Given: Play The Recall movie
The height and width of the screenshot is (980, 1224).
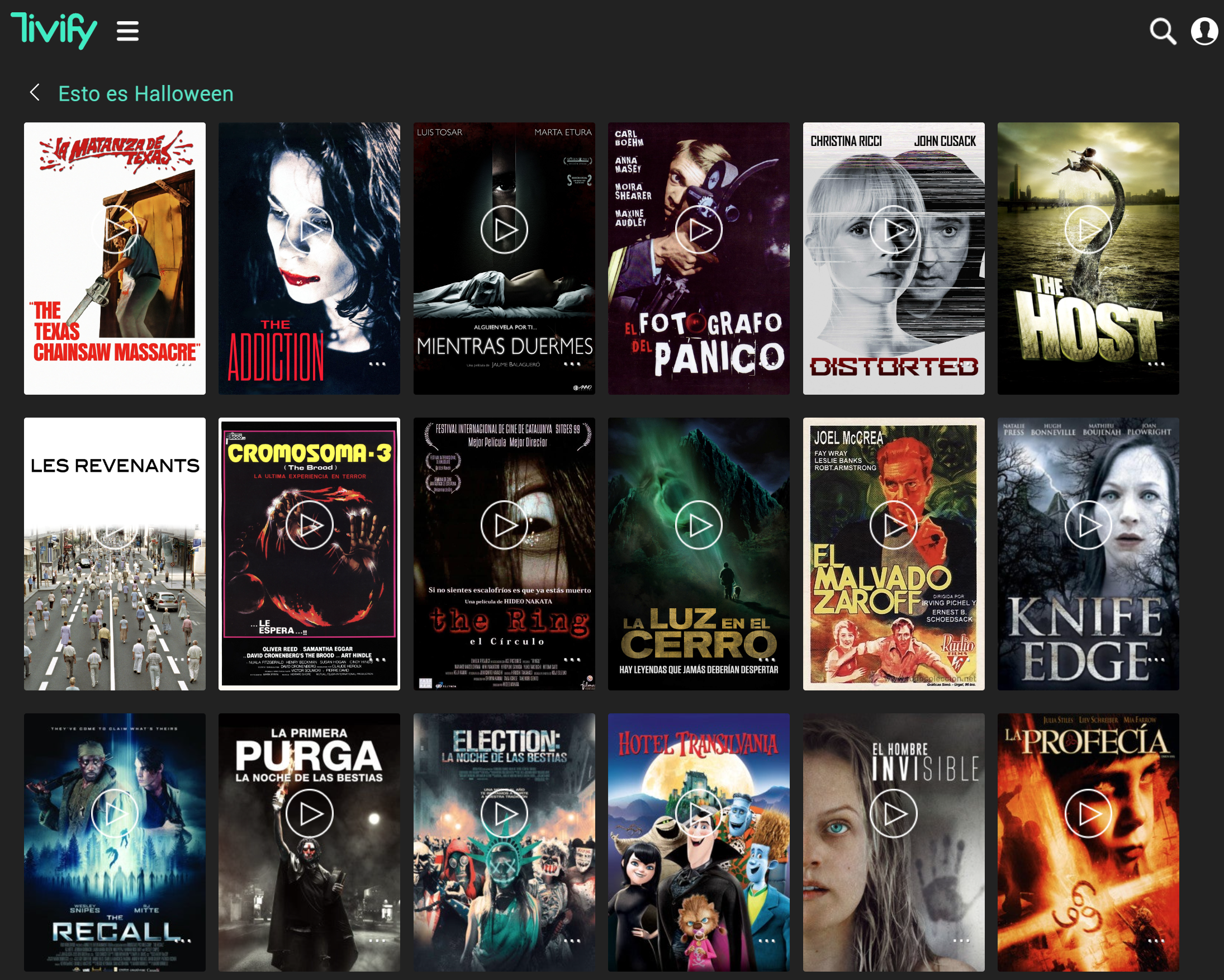Looking at the screenshot, I should (115, 813).
